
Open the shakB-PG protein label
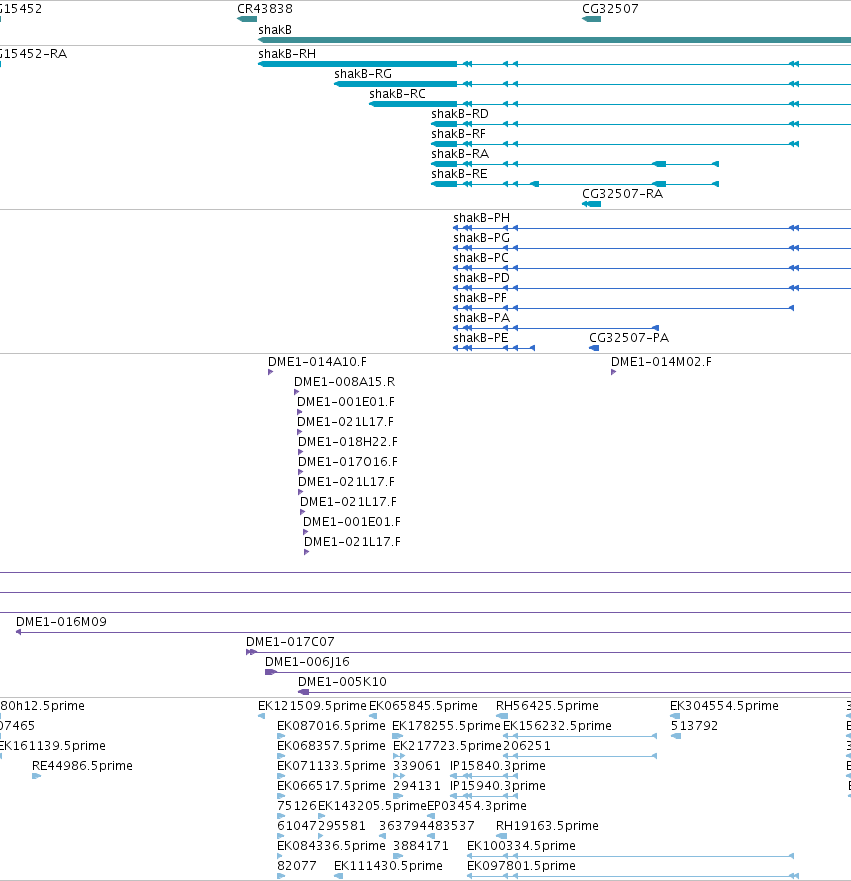(x=481, y=238)
